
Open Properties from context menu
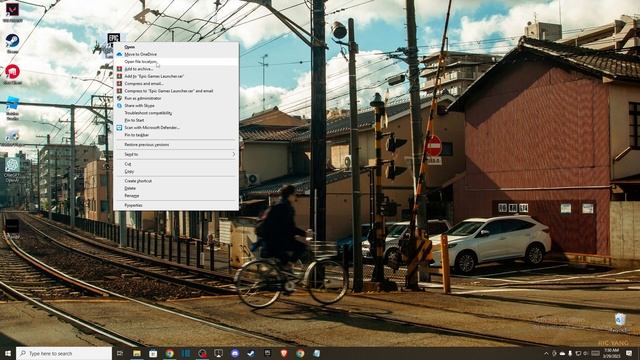point(176,205)
